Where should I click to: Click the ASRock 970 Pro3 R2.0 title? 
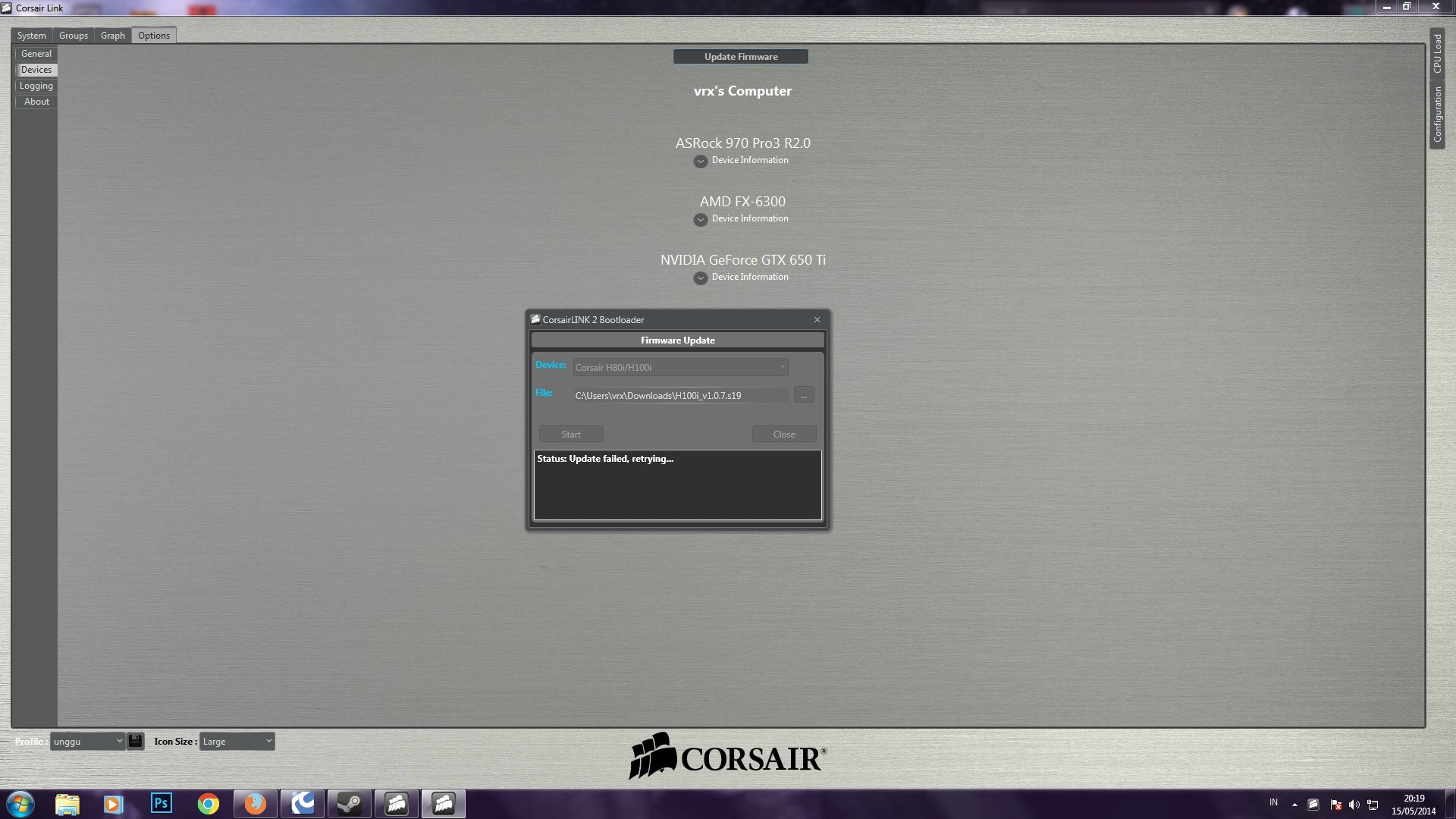[x=743, y=143]
